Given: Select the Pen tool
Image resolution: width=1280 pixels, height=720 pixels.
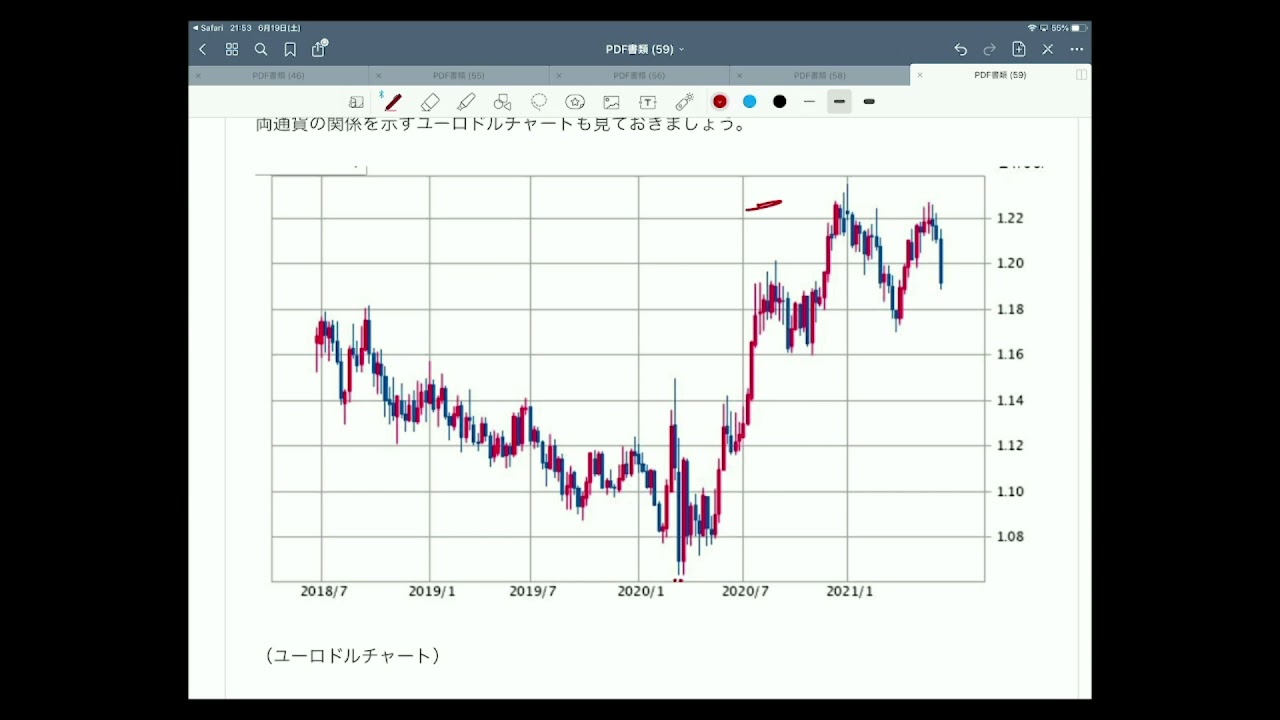Looking at the screenshot, I should [393, 102].
